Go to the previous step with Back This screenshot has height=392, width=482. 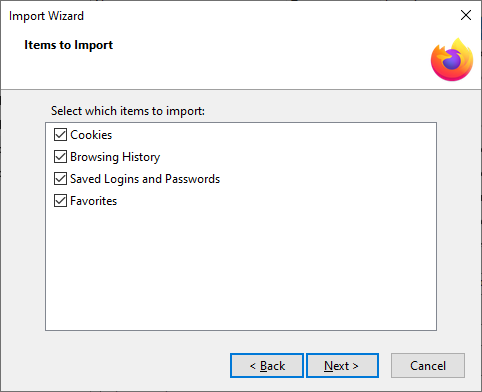click(267, 366)
